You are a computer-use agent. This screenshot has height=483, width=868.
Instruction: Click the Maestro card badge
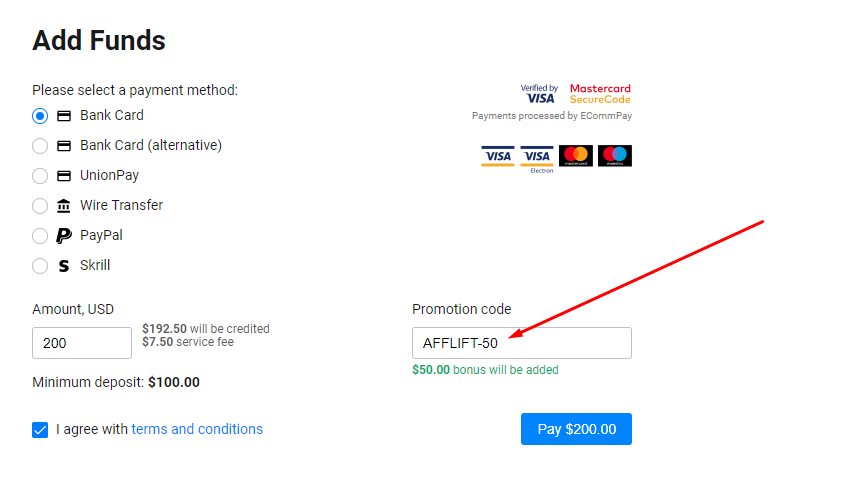615,156
